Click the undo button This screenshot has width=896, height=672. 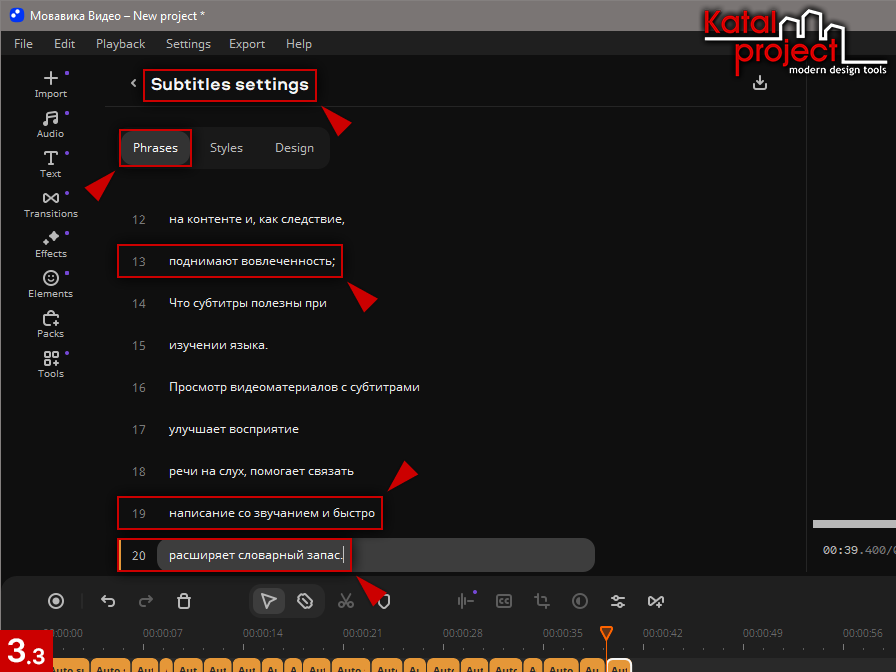108,601
